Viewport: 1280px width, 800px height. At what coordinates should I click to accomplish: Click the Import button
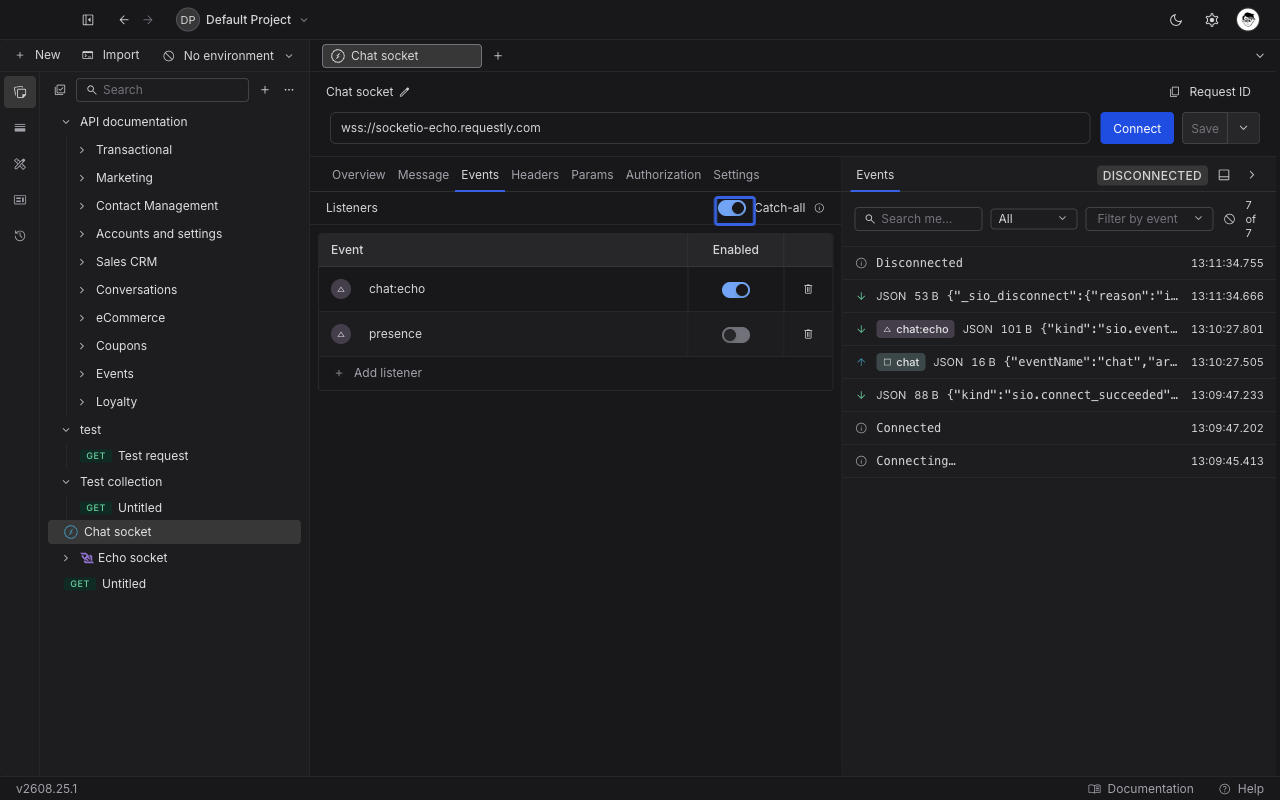coord(111,56)
